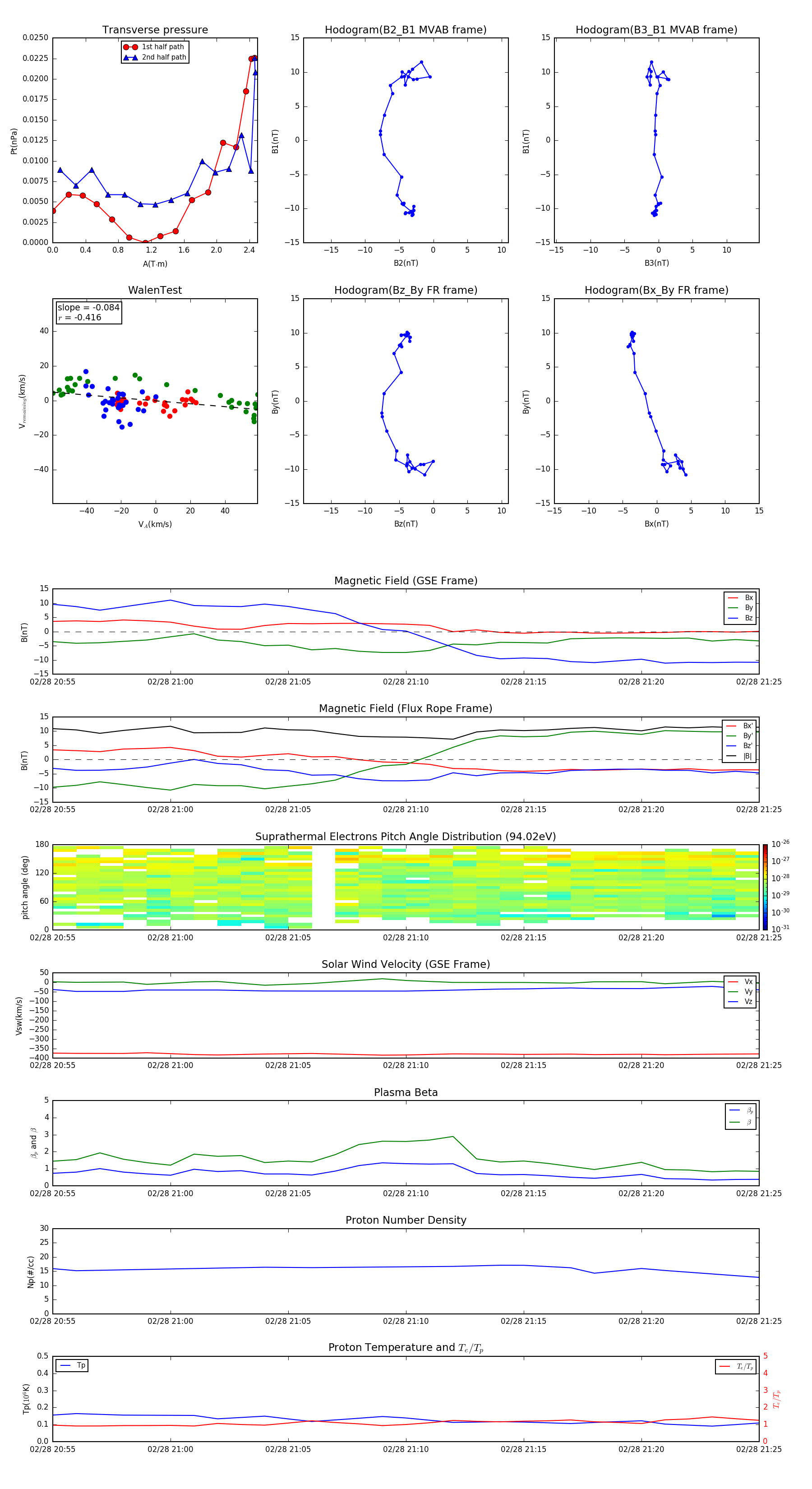Select the Vy legend entry
Screen dimensions: 812x1489
click(x=740, y=991)
